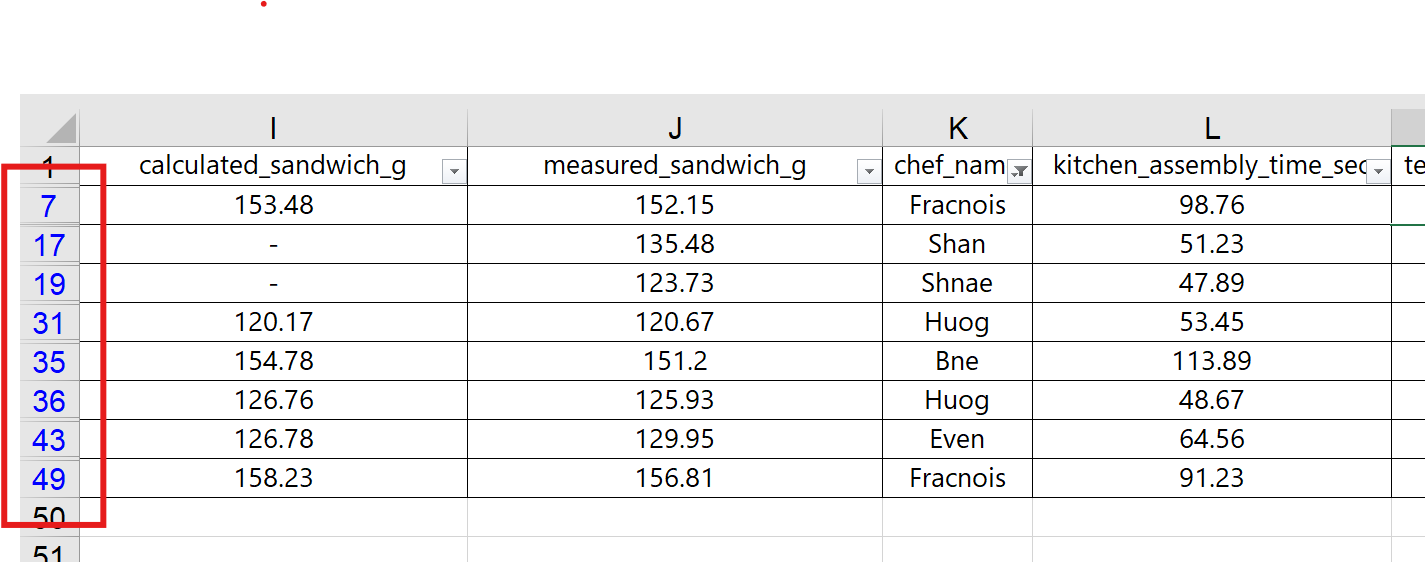This screenshot has height=562, width=1425.
Task: Click row header 43
Action: click(49, 440)
